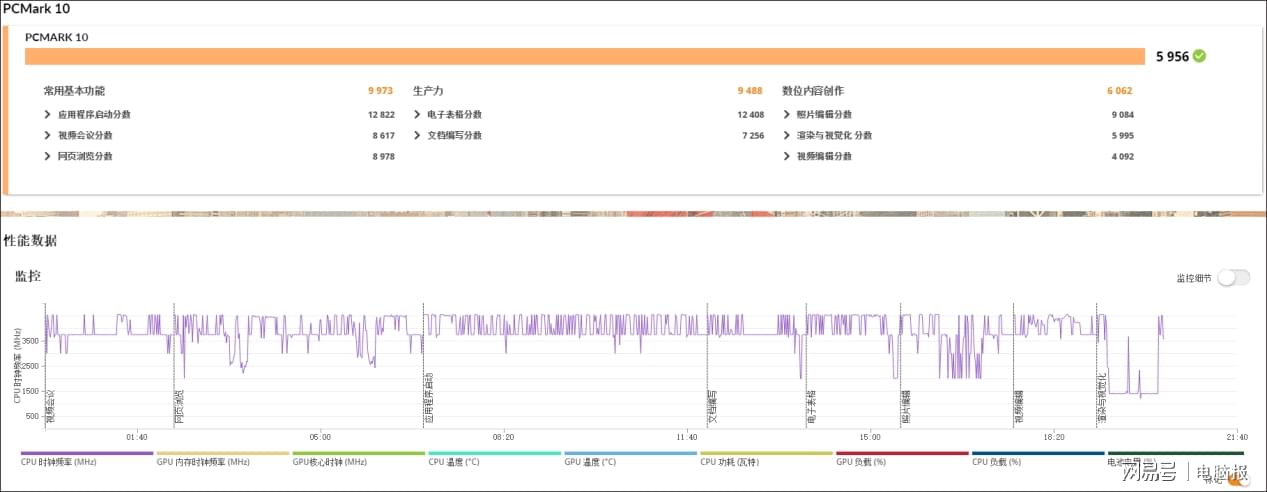This screenshot has height=492, width=1267.
Task: Select the 常用基本功能 group heading
Action: (x=74, y=91)
